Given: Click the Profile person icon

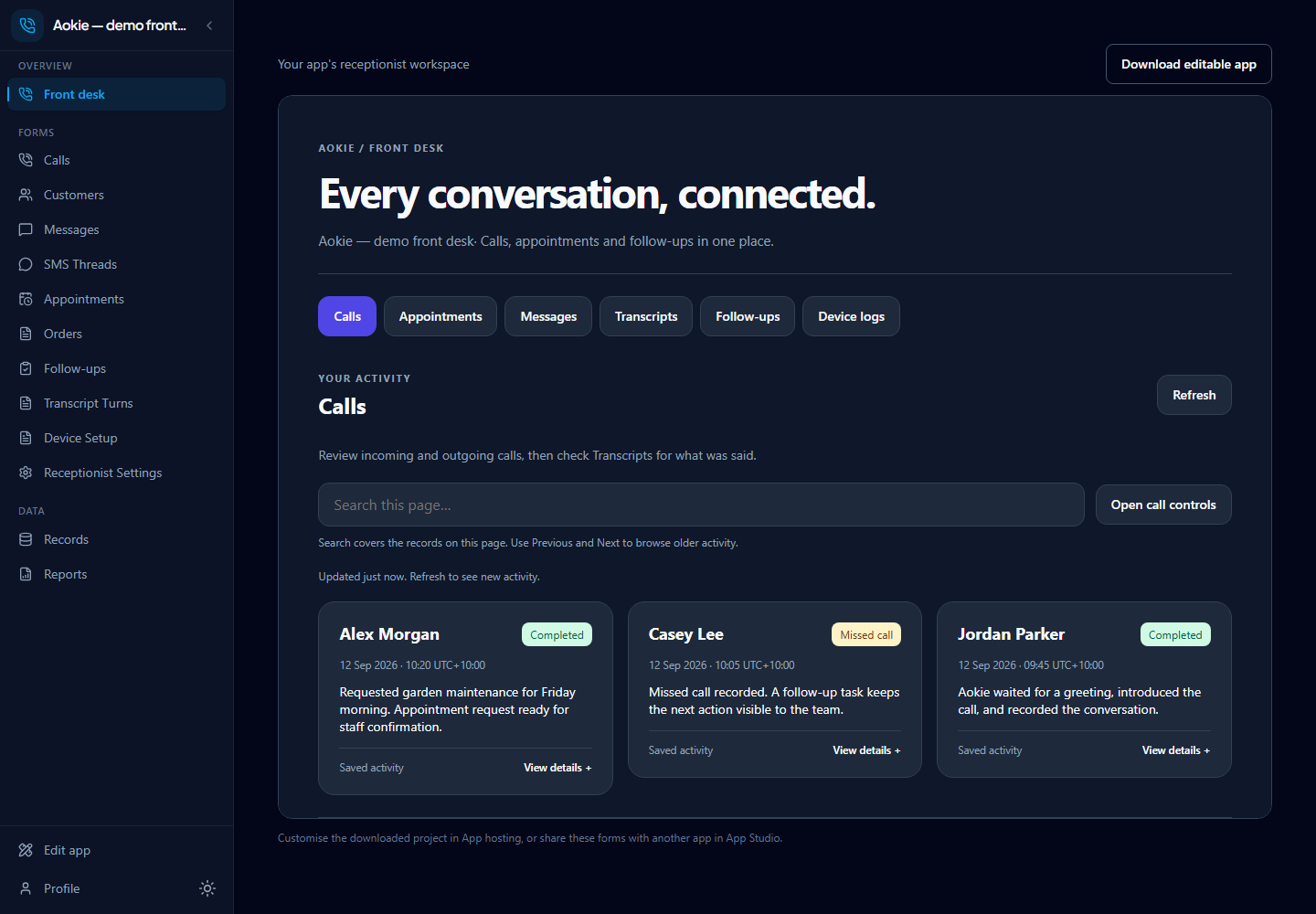Looking at the screenshot, I should tap(26, 888).
